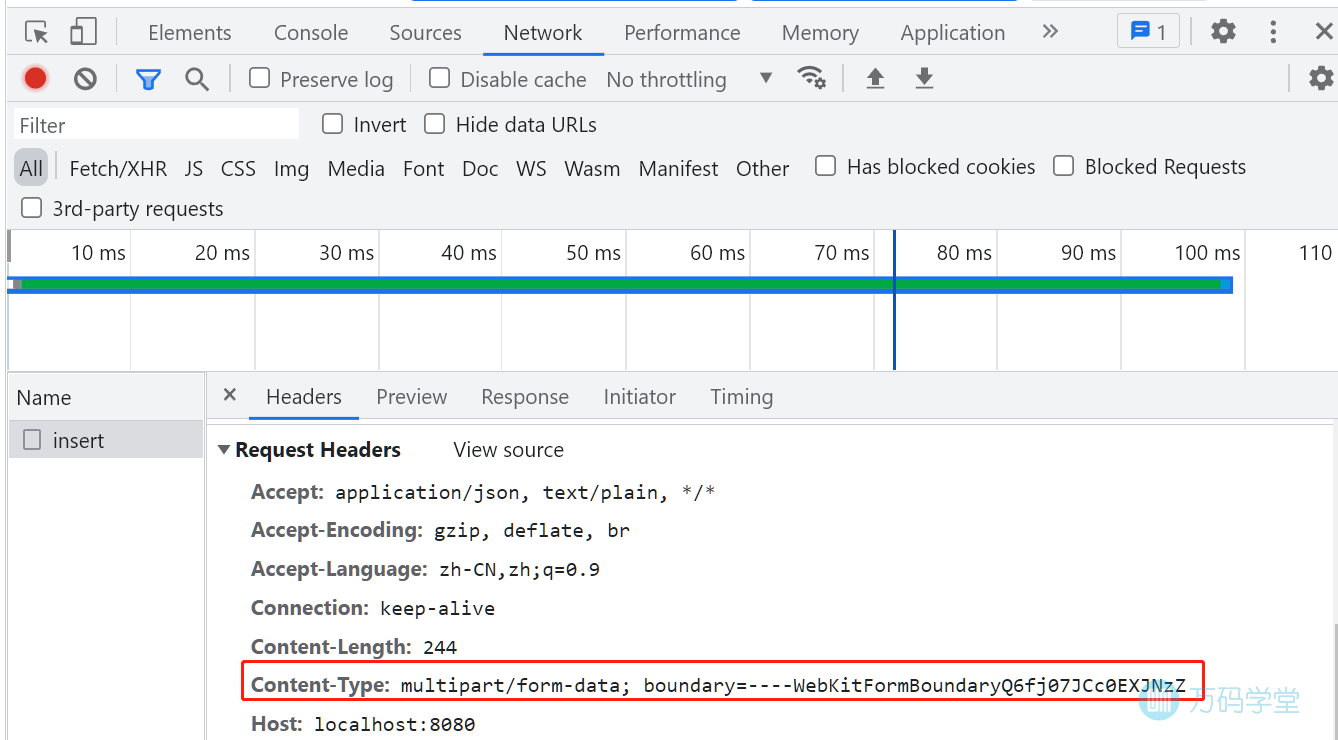Open the Performance tab
Screen dimensions: 1338x740
point(682,32)
